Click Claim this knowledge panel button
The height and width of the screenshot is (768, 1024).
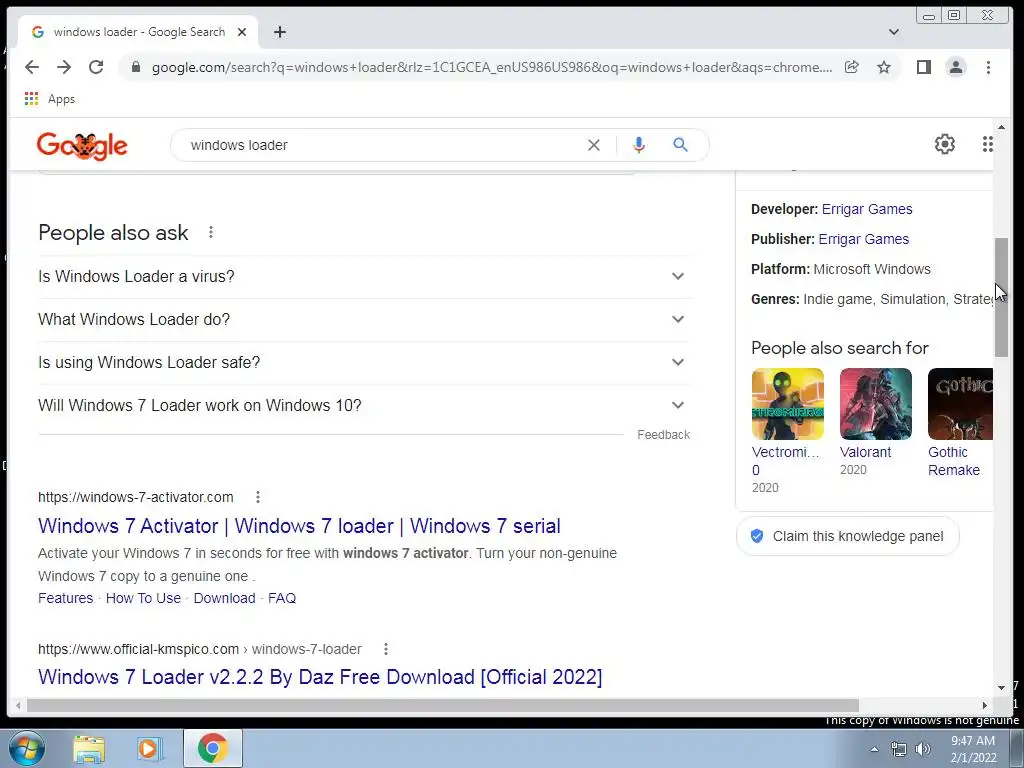(x=848, y=536)
